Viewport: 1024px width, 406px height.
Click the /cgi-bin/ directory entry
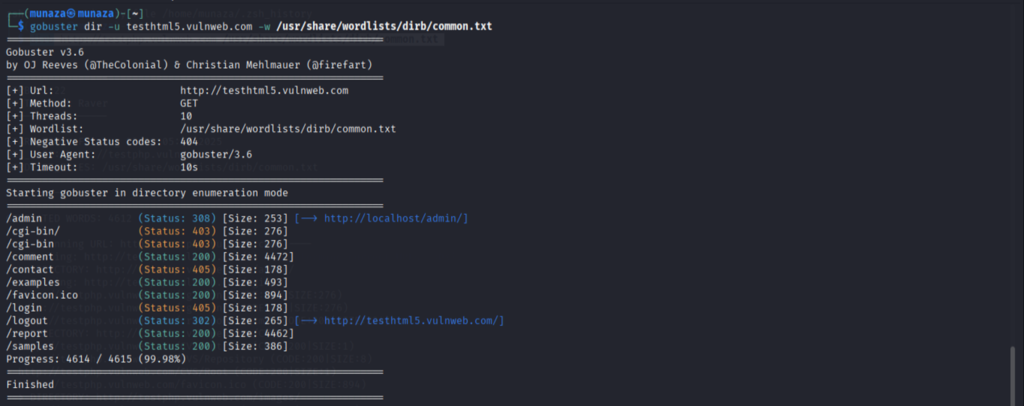point(33,231)
